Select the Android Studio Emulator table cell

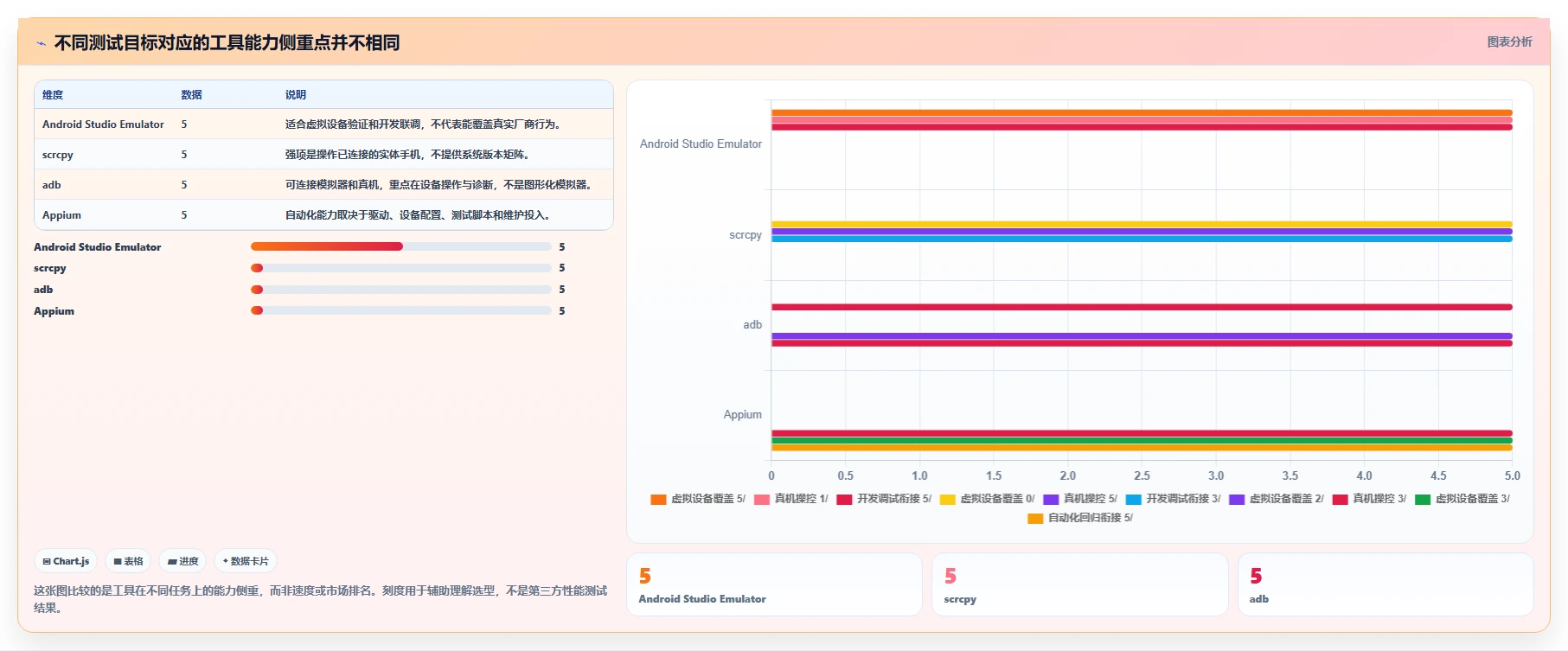click(x=103, y=124)
